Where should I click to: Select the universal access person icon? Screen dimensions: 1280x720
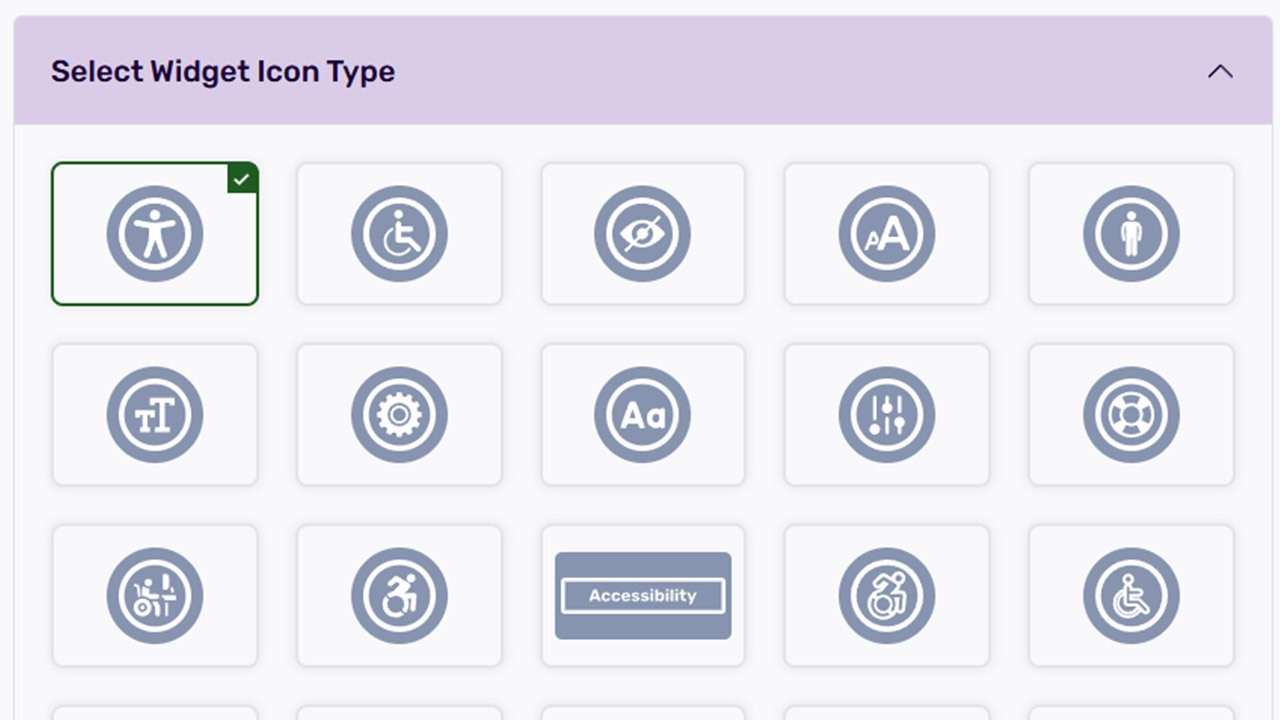coord(155,234)
